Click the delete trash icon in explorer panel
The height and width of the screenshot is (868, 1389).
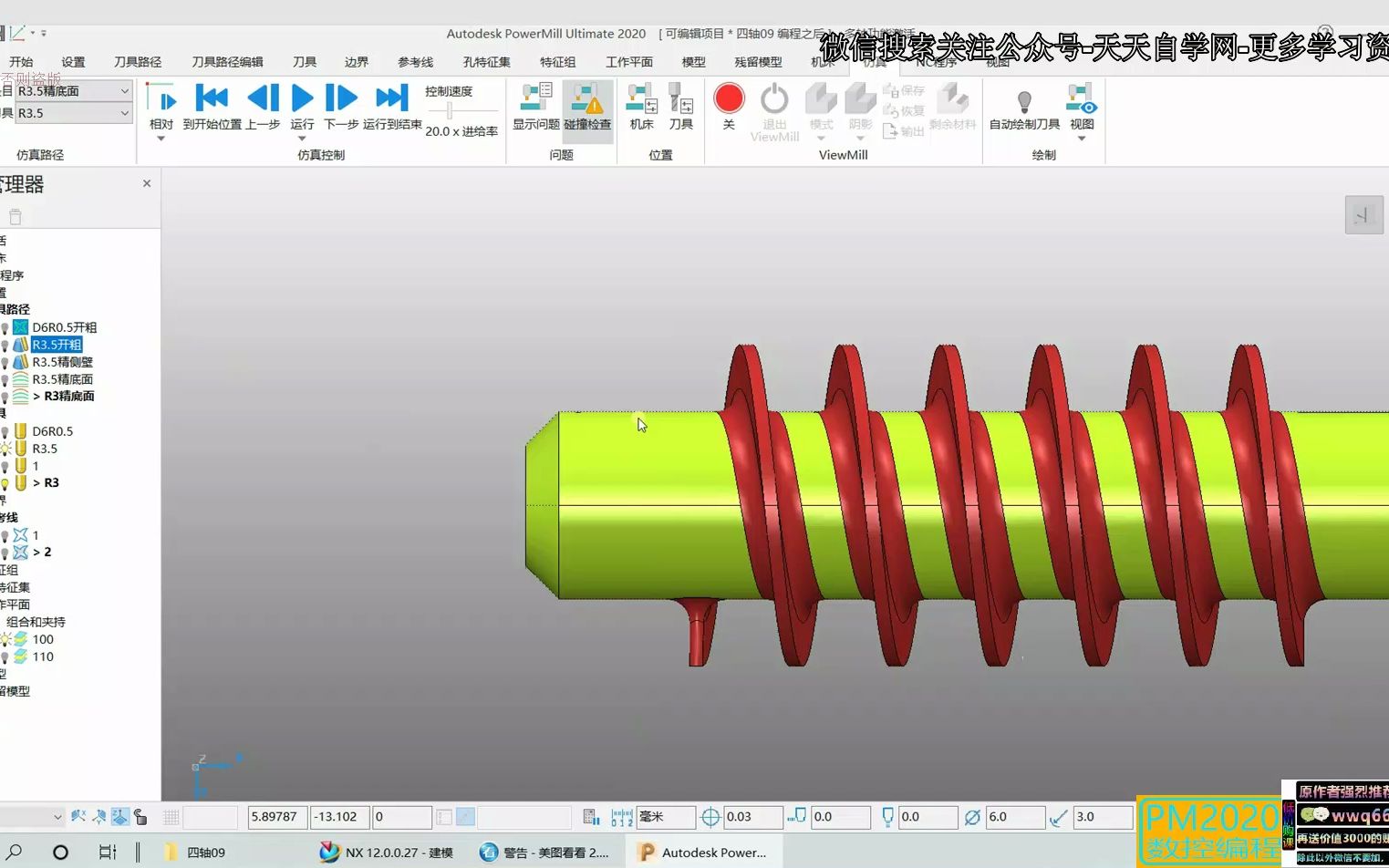tap(15, 217)
